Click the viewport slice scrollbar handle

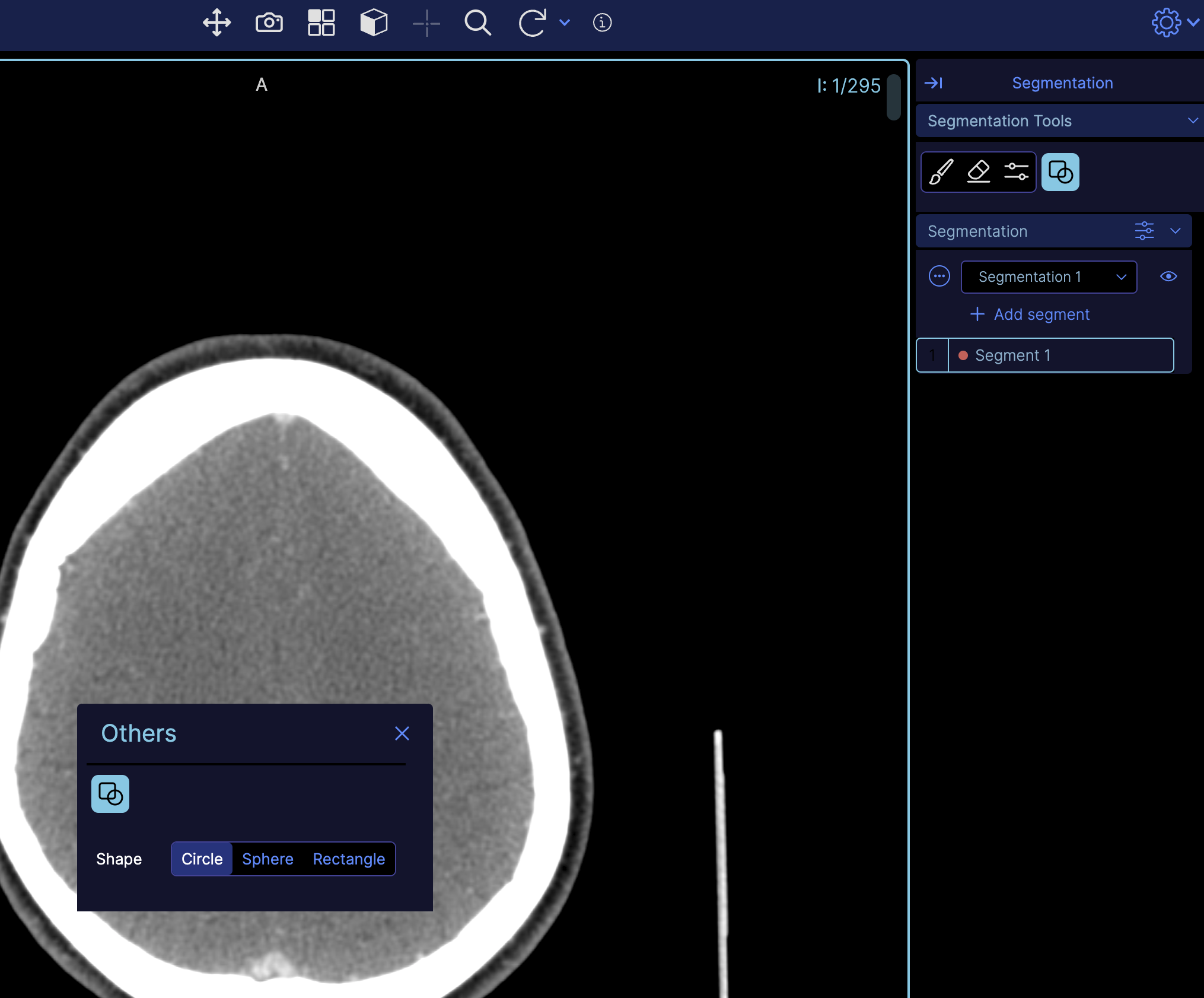(x=893, y=98)
